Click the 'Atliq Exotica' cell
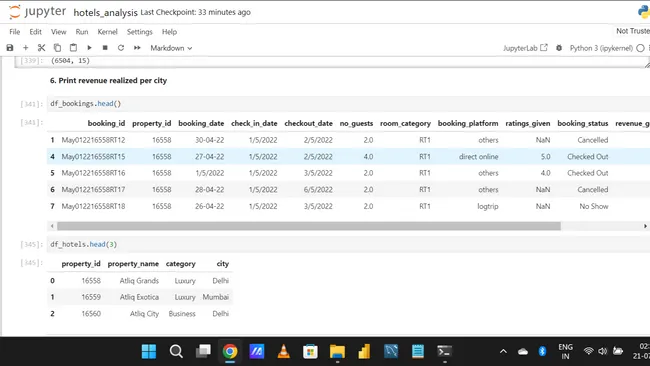 [139, 297]
